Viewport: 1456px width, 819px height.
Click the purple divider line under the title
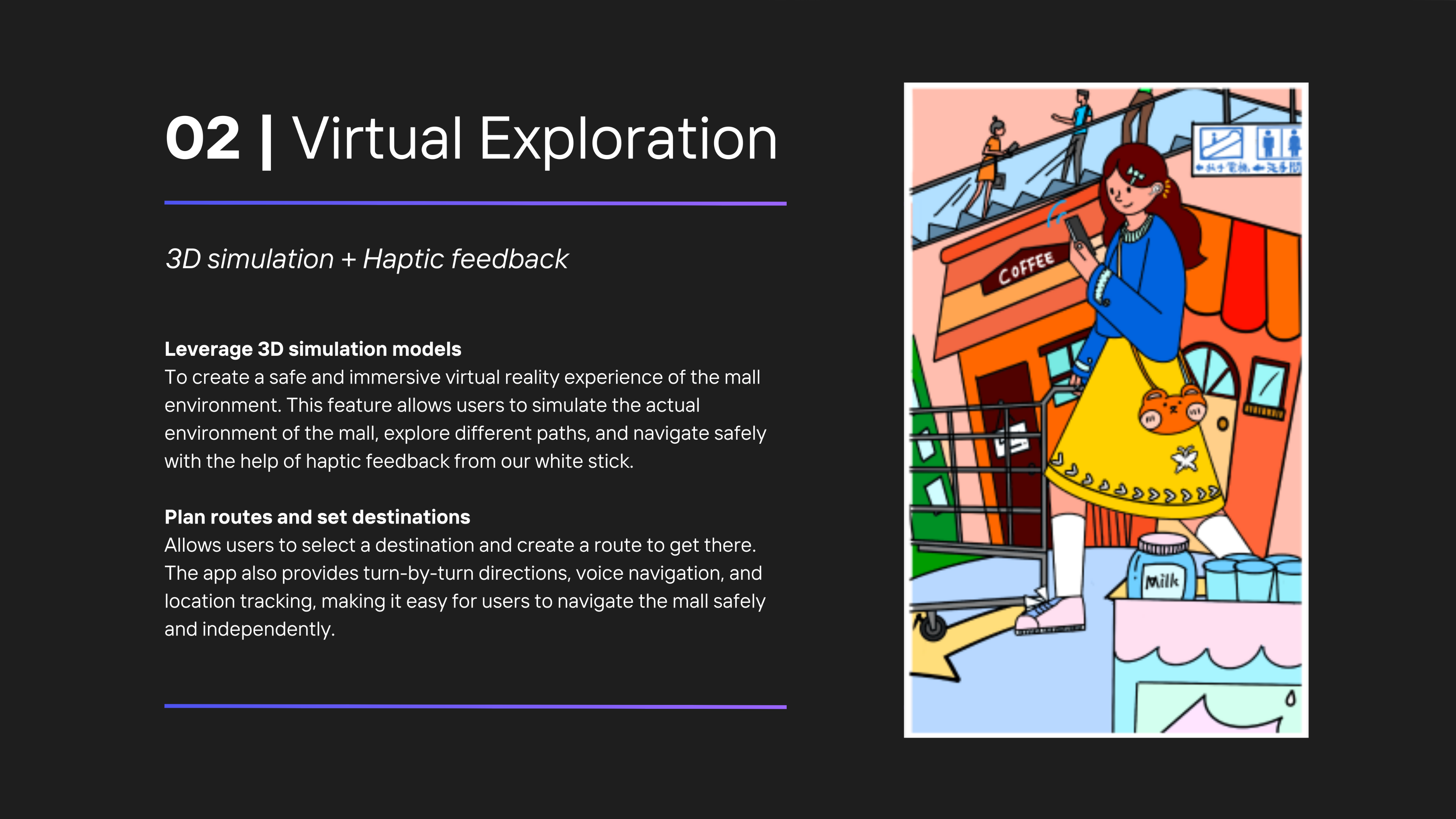pos(475,203)
